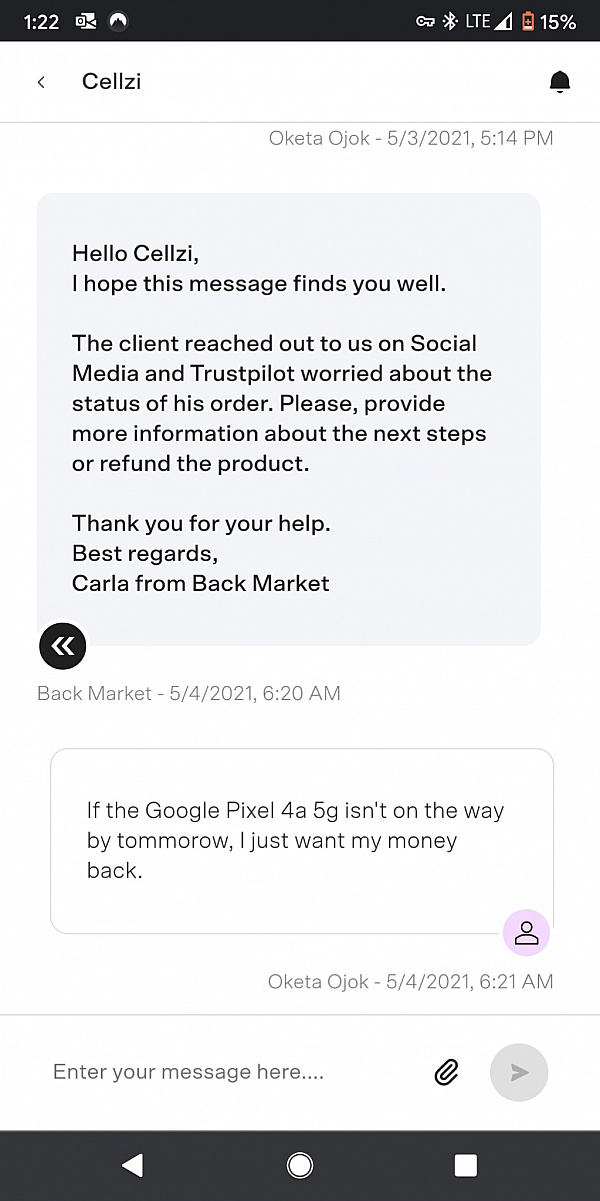Select the Cellzi conversation title
This screenshot has width=600, height=1201.
point(110,81)
